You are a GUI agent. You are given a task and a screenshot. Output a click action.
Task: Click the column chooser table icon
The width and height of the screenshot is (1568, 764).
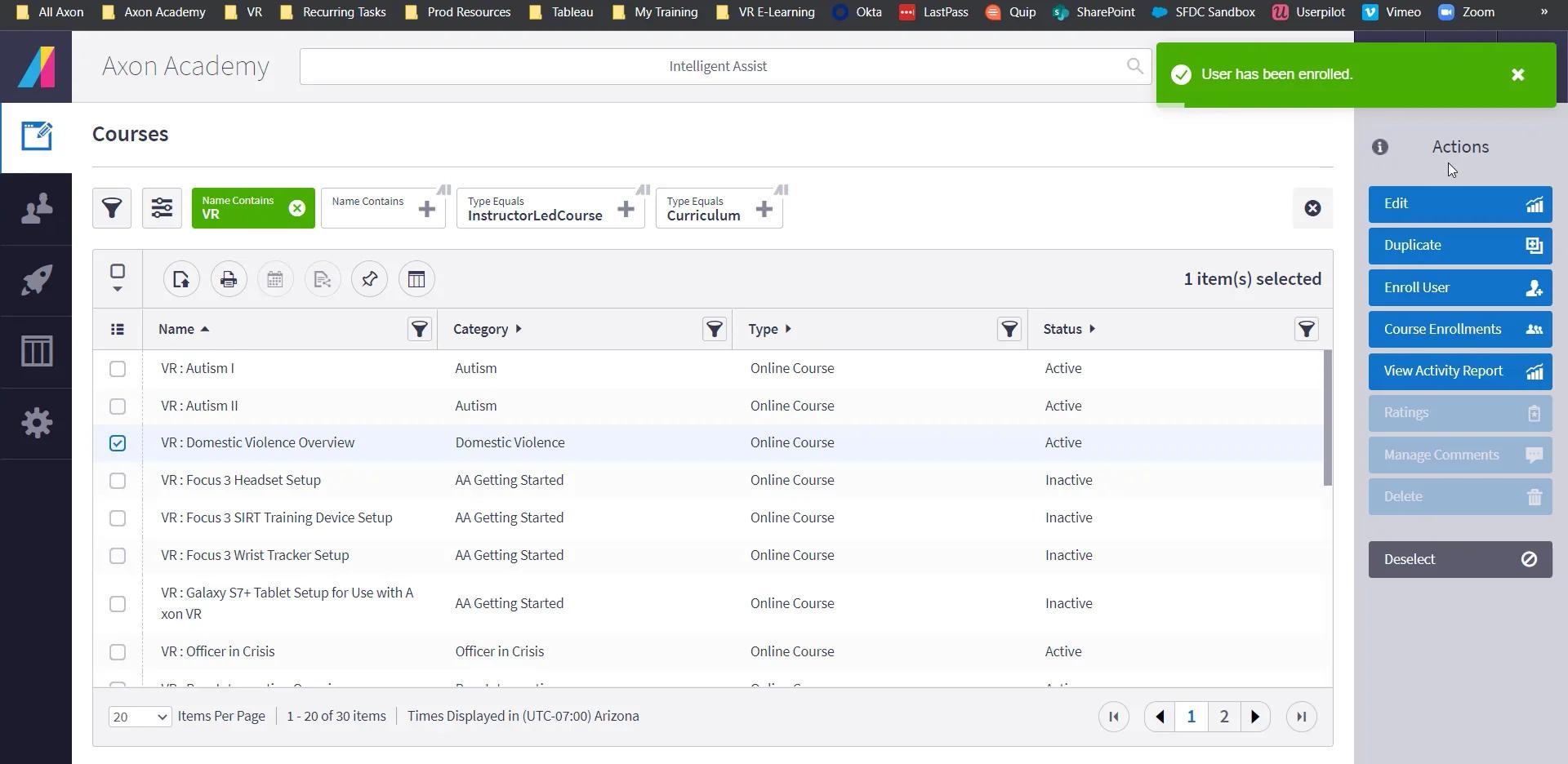[x=416, y=279]
